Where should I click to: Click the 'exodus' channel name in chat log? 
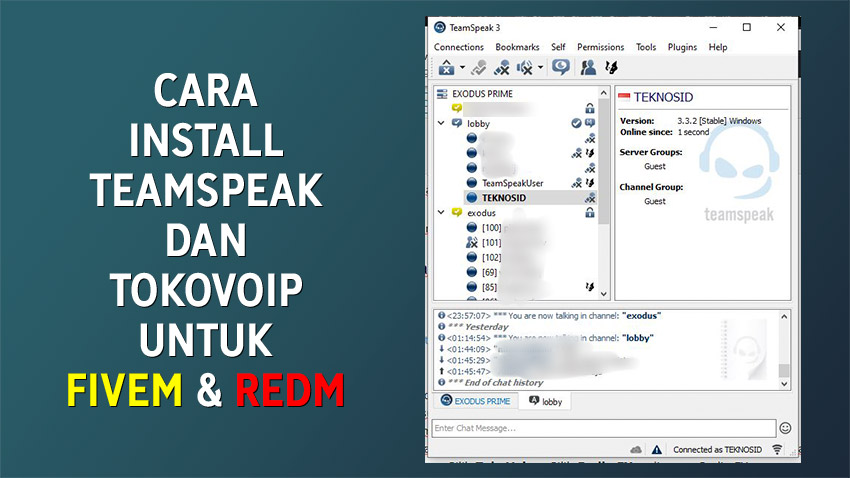tap(642, 315)
